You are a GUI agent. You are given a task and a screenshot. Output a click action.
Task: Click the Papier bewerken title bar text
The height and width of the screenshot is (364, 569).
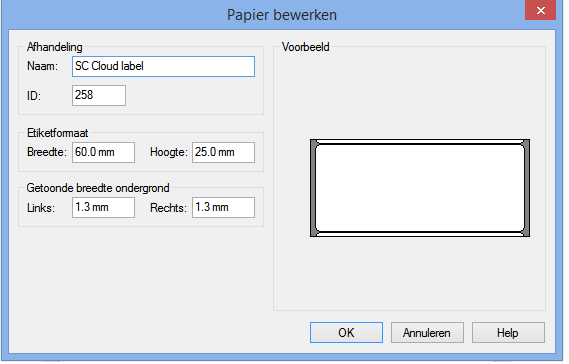coord(282,15)
